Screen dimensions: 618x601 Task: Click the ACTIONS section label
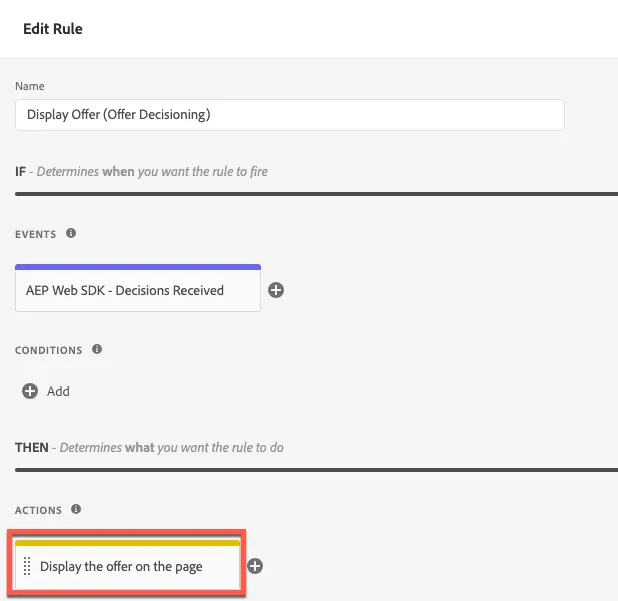[38, 510]
